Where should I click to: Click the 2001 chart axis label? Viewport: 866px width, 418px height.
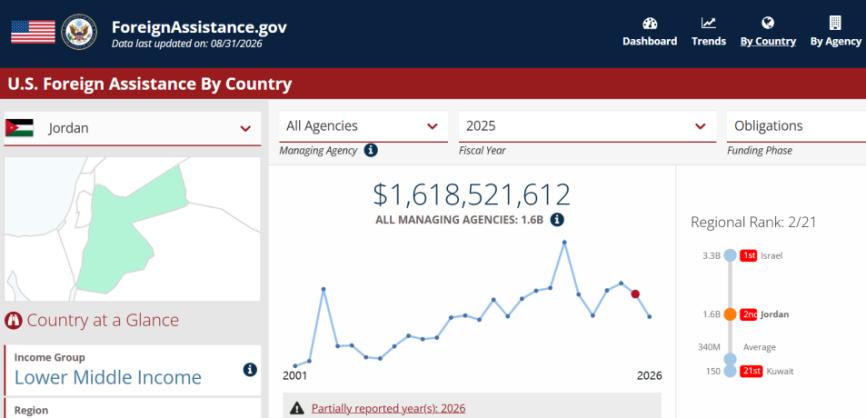pos(294,376)
